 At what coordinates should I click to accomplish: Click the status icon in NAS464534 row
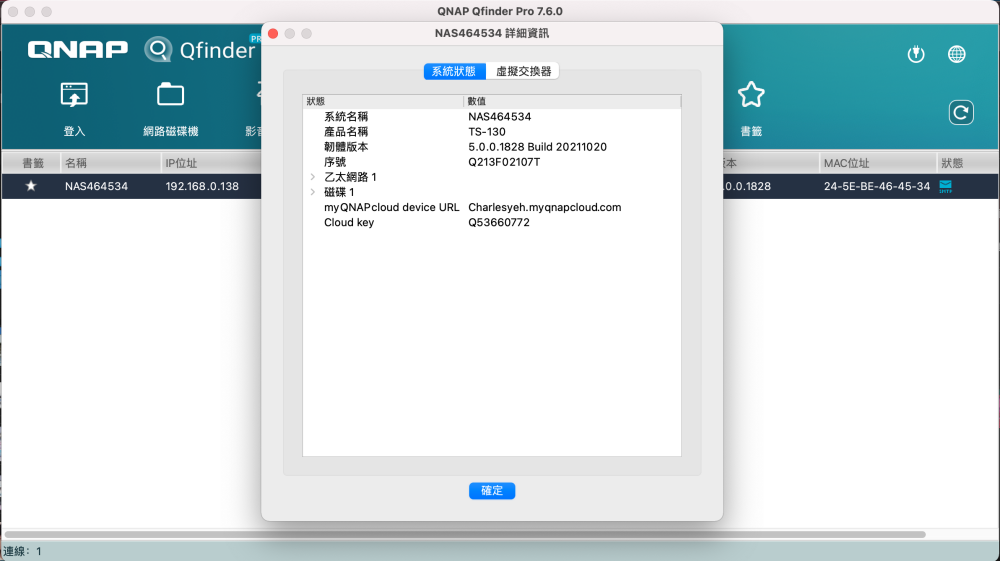click(x=945, y=186)
